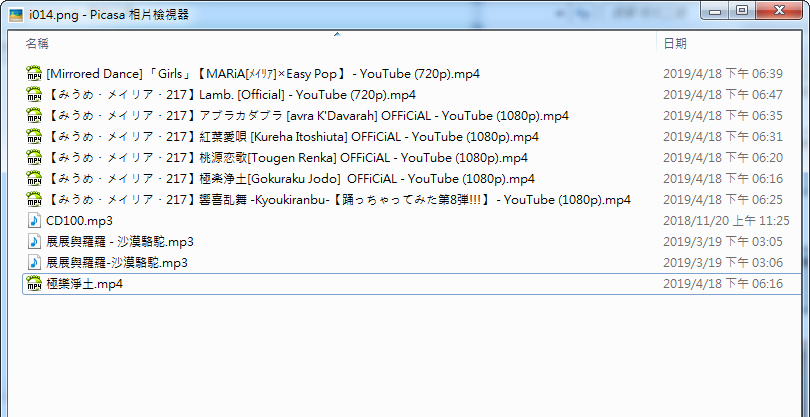Click the sort arrow above the name column
This screenshot has height=417, width=810.
coord(337,34)
